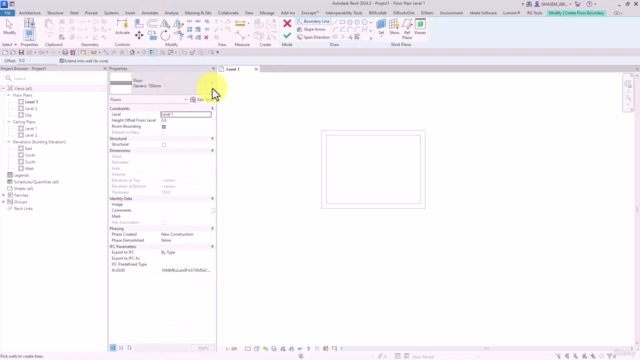Click Save in the quick access toolbar
The width and height of the screenshot is (640, 360).
pos(21,53)
